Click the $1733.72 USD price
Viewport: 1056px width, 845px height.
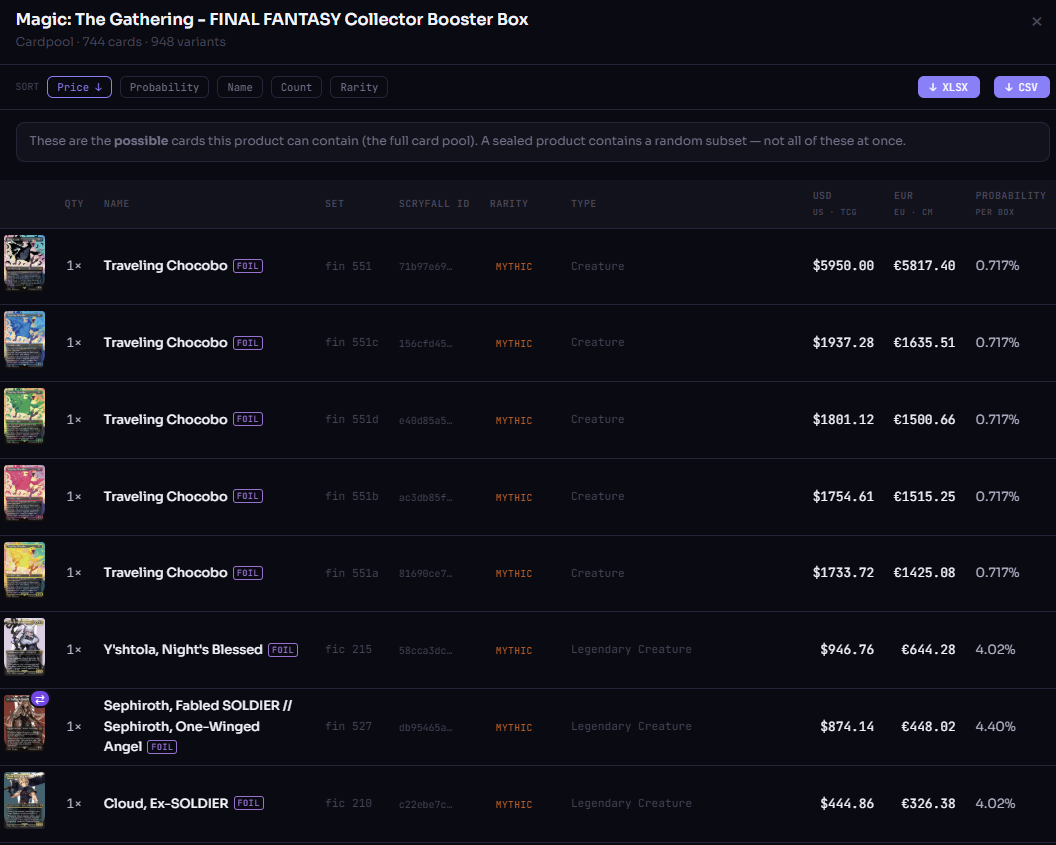tap(843, 573)
